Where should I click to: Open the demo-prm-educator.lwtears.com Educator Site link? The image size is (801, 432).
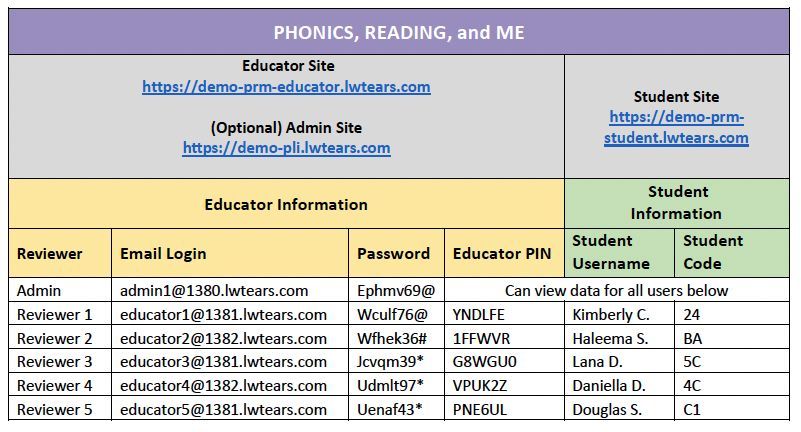click(286, 87)
